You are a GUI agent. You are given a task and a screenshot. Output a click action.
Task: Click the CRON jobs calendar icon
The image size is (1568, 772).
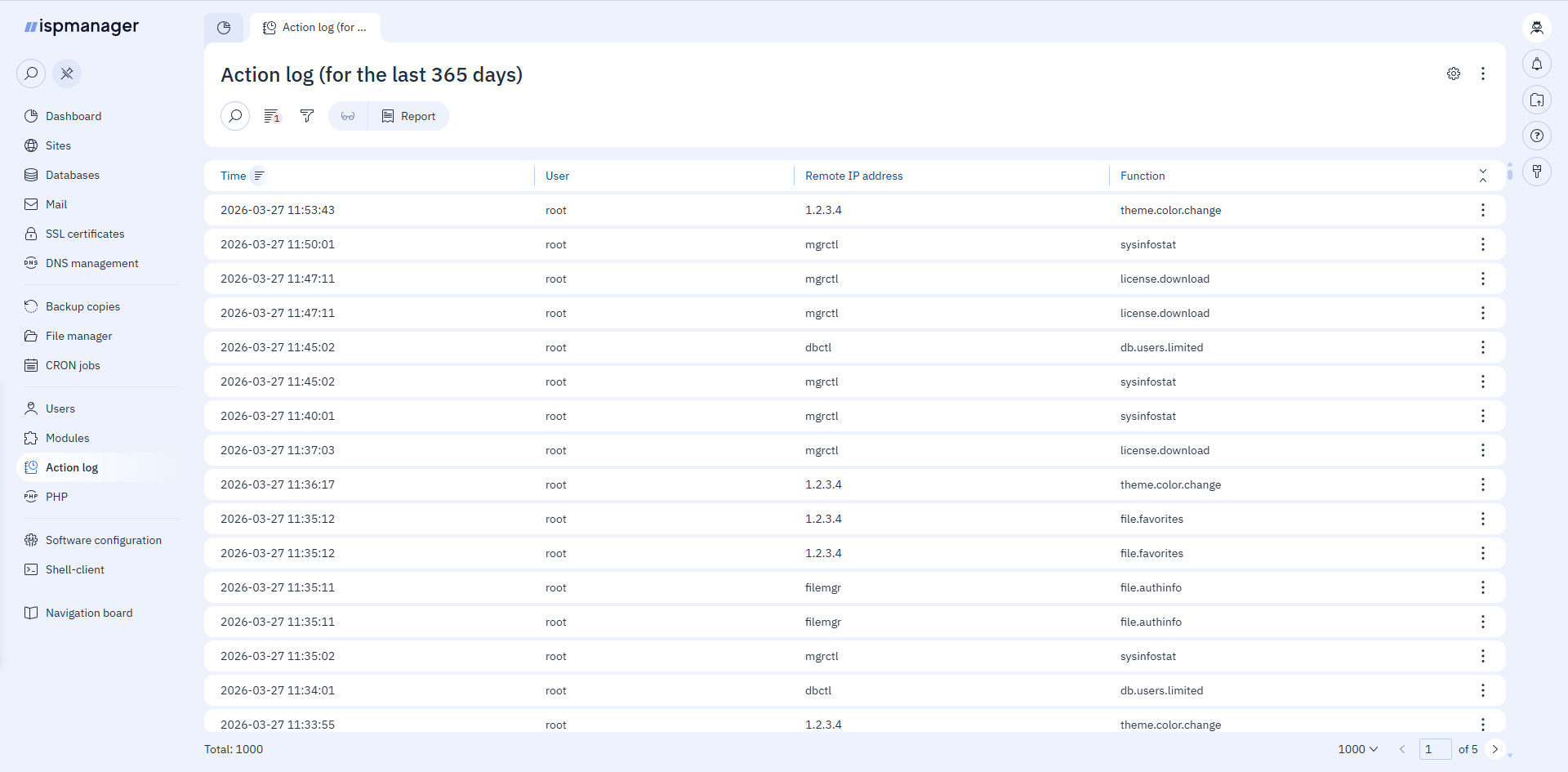[31, 365]
